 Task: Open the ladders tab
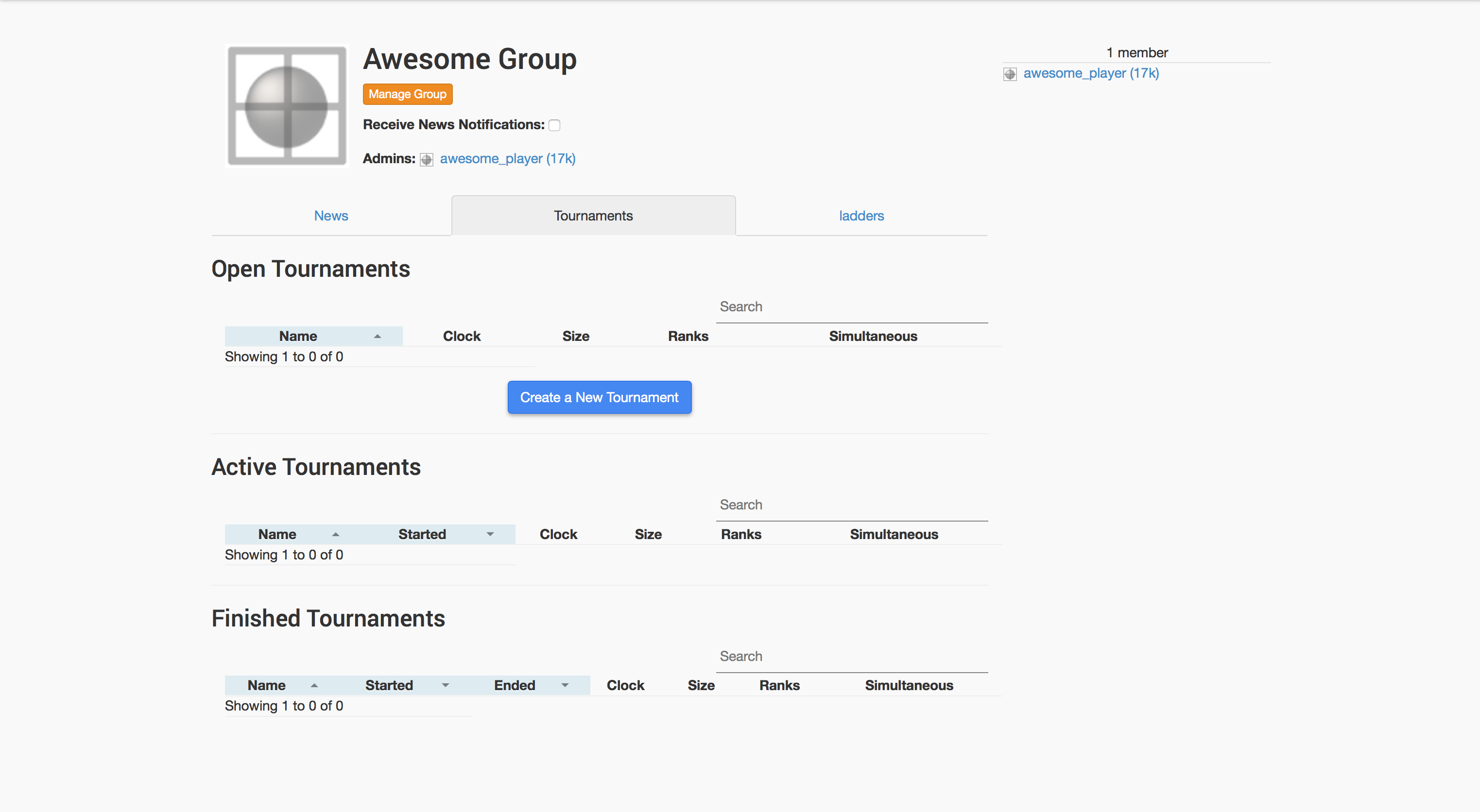click(861, 216)
